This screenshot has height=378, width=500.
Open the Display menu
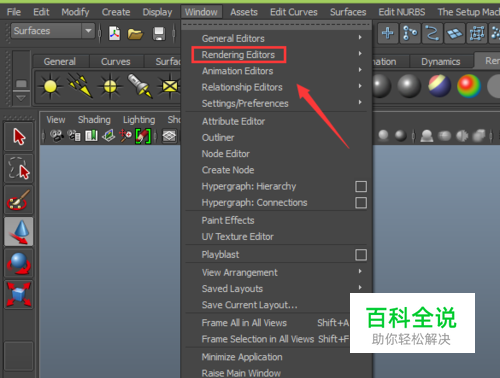pyautogui.click(x=157, y=12)
